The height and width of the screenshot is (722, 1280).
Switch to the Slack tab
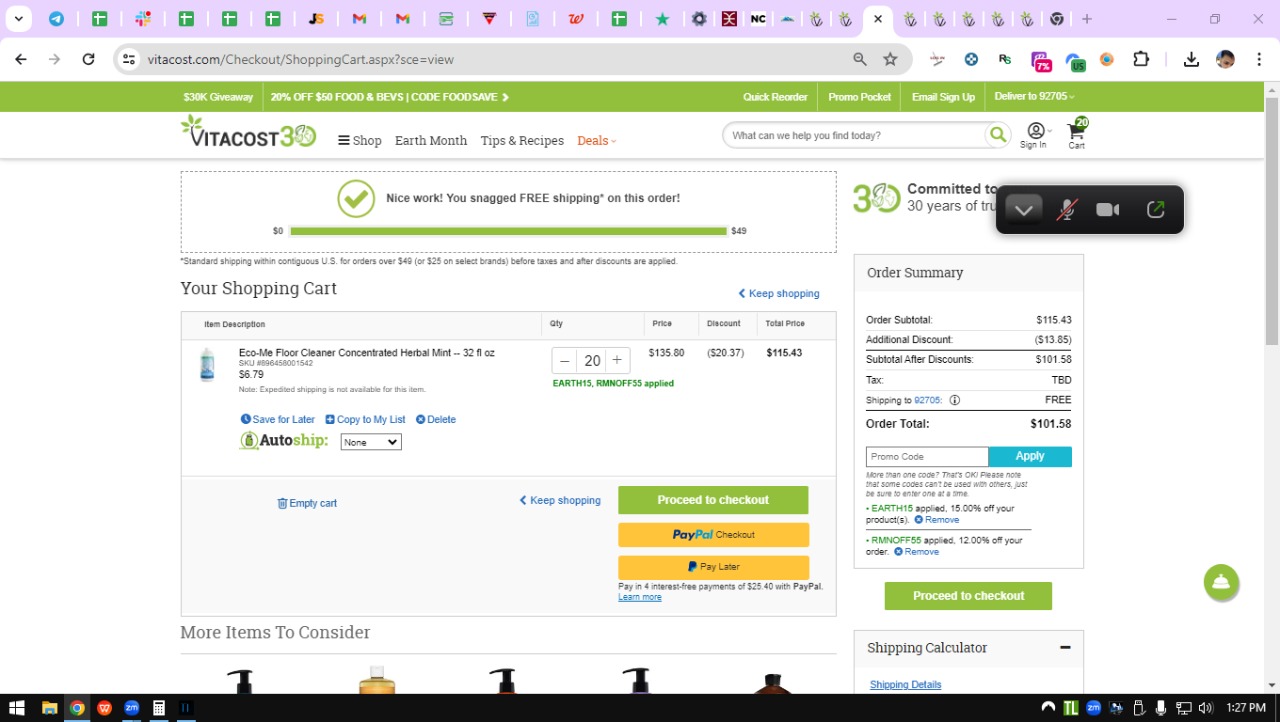coord(143,19)
